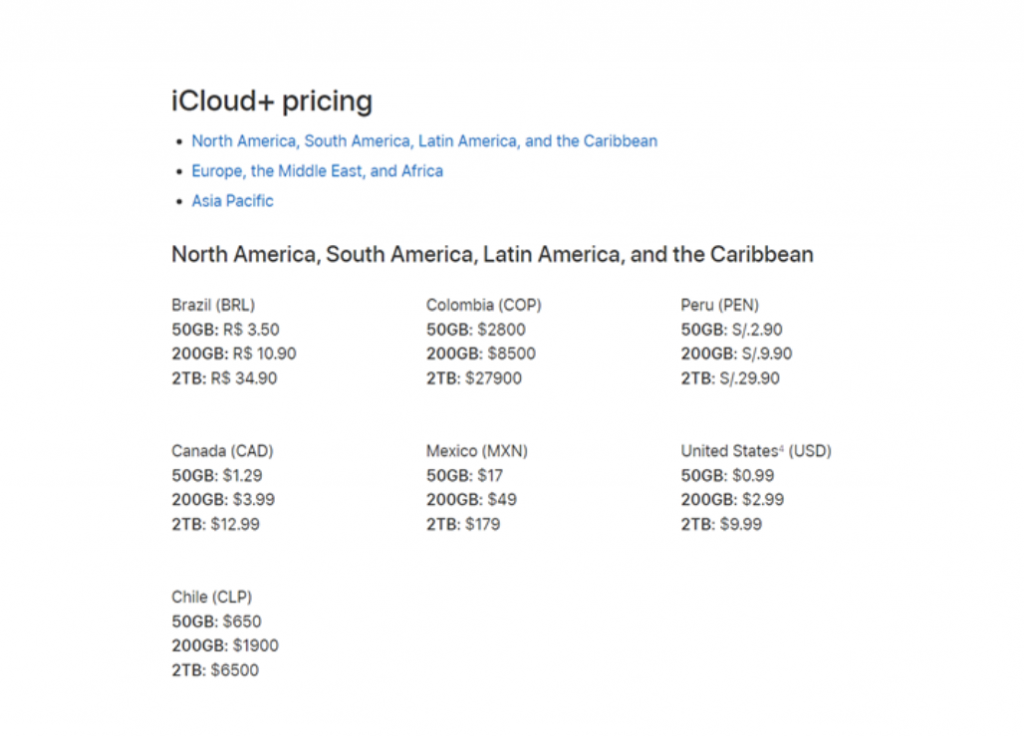Click the United States (USD) country label
The image size is (1024, 737).
pyautogui.click(x=755, y=451)
